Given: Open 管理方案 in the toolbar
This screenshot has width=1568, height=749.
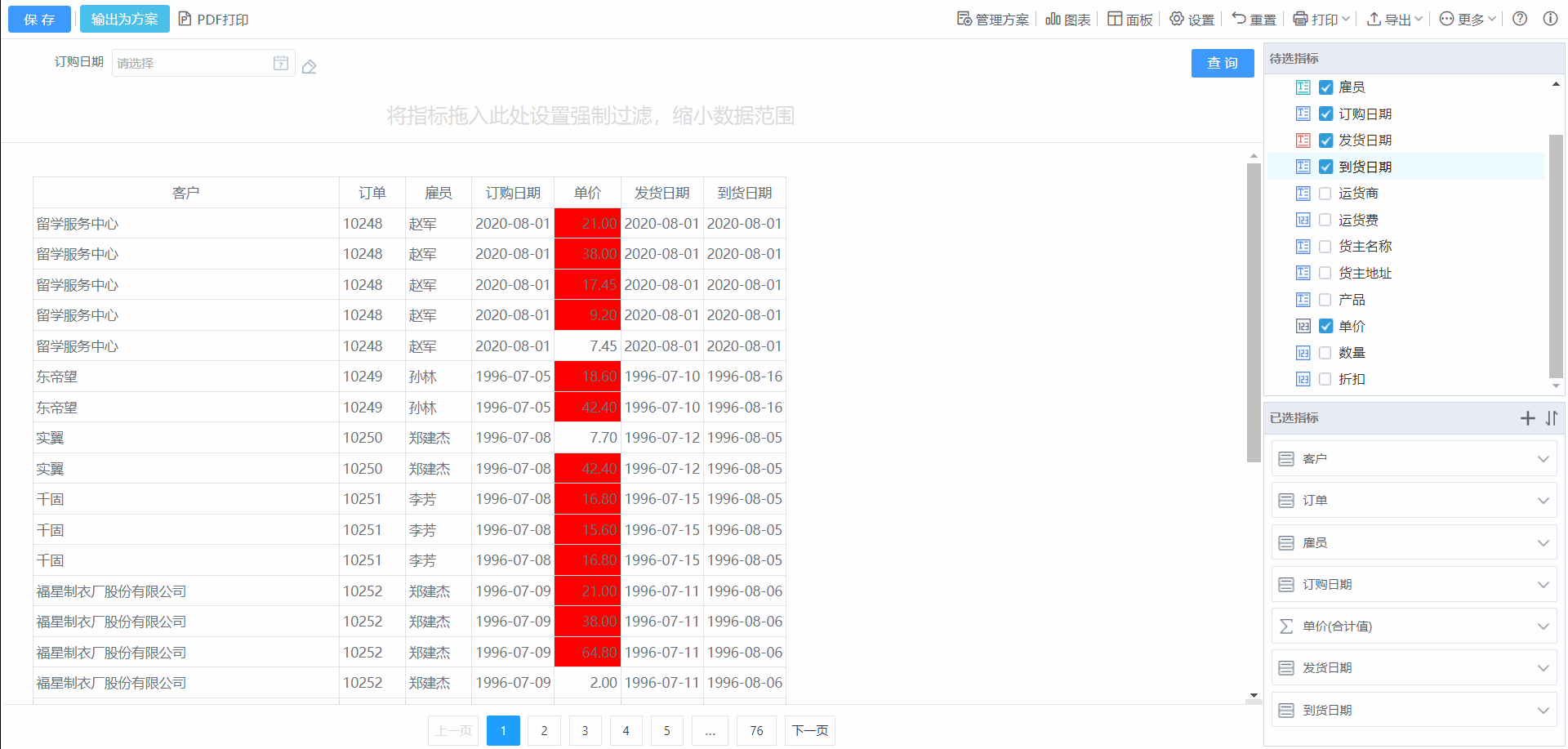Looking at the screenshot, I should (x=993, y=19).
